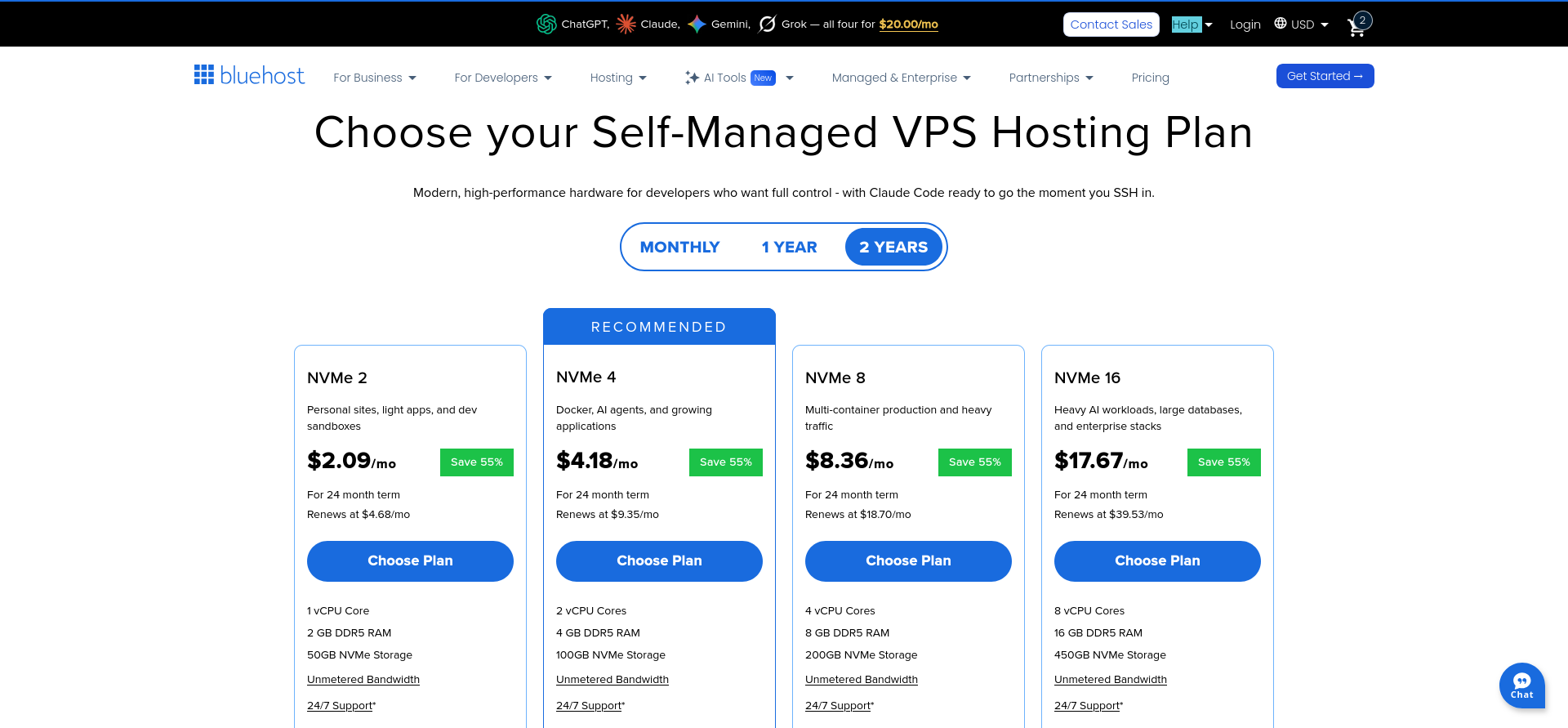The image size is (1568, 728).
Task: Click the ChatGPT logo icon
Action: pyautogui.click(x=546, y=25)
